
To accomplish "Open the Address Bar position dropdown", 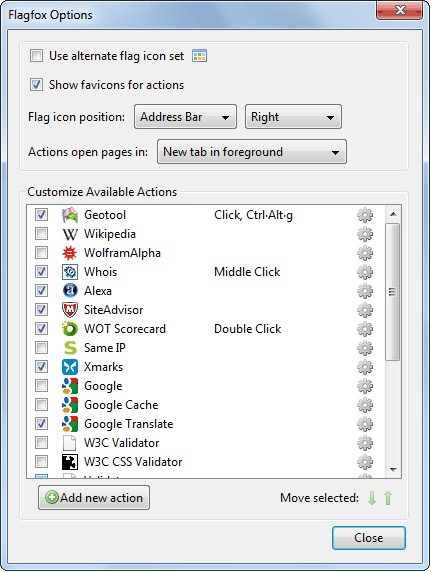I will coord(185,117).
